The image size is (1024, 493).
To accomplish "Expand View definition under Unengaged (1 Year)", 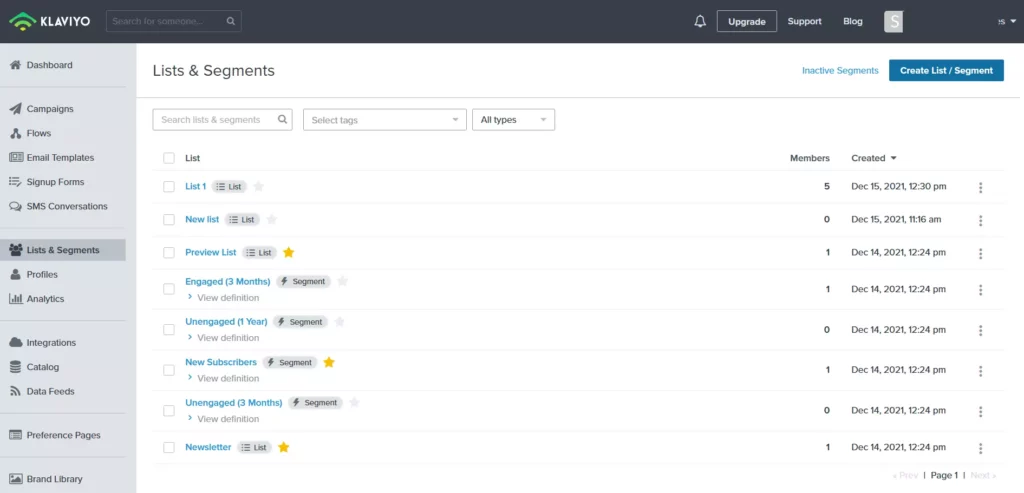I will coord(227,338).
